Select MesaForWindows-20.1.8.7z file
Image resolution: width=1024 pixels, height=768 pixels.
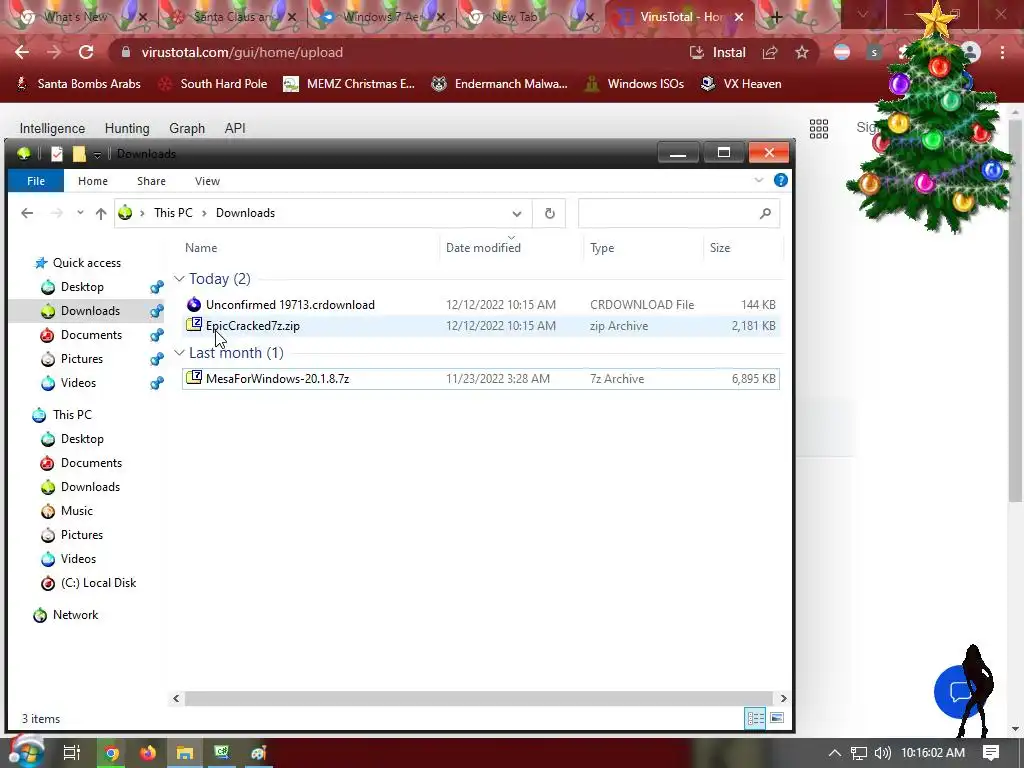point(481,379)
